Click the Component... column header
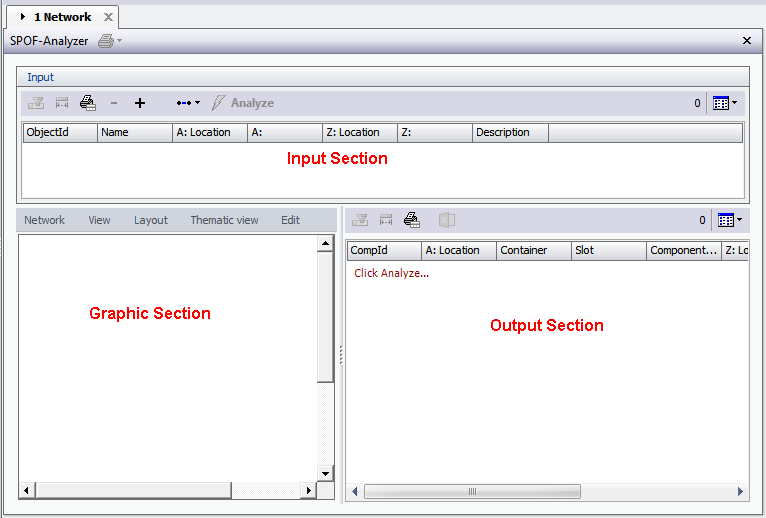 click(x=684, y=251)
